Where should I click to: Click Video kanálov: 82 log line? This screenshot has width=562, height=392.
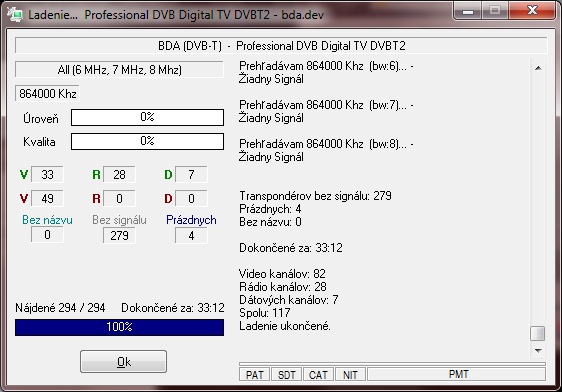[x=282, y=274]
